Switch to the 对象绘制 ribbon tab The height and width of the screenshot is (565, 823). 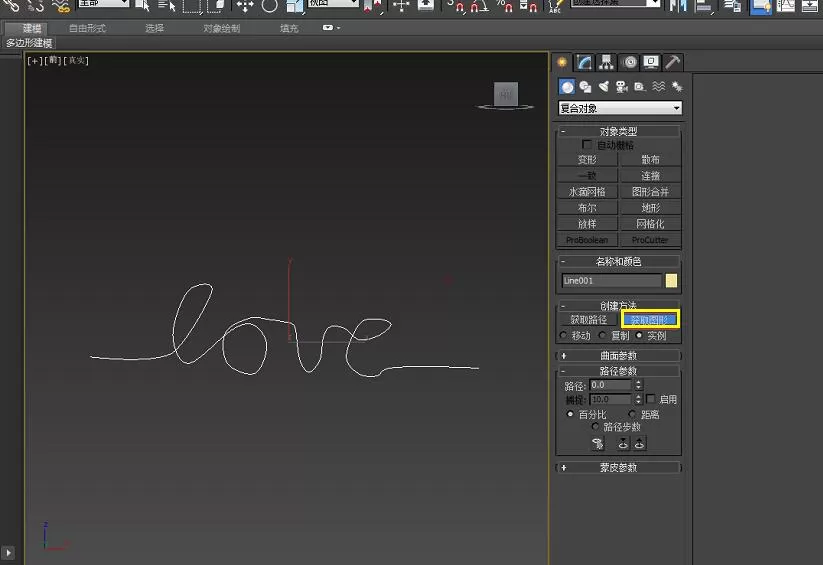point(221,28)
